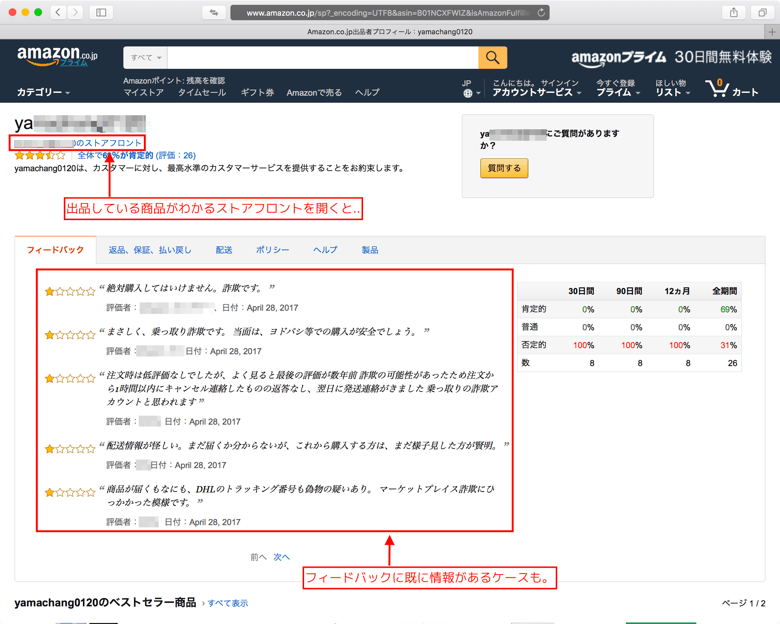Show all tabs overview icon
The image size is (780, 624).
click(762, 12)
